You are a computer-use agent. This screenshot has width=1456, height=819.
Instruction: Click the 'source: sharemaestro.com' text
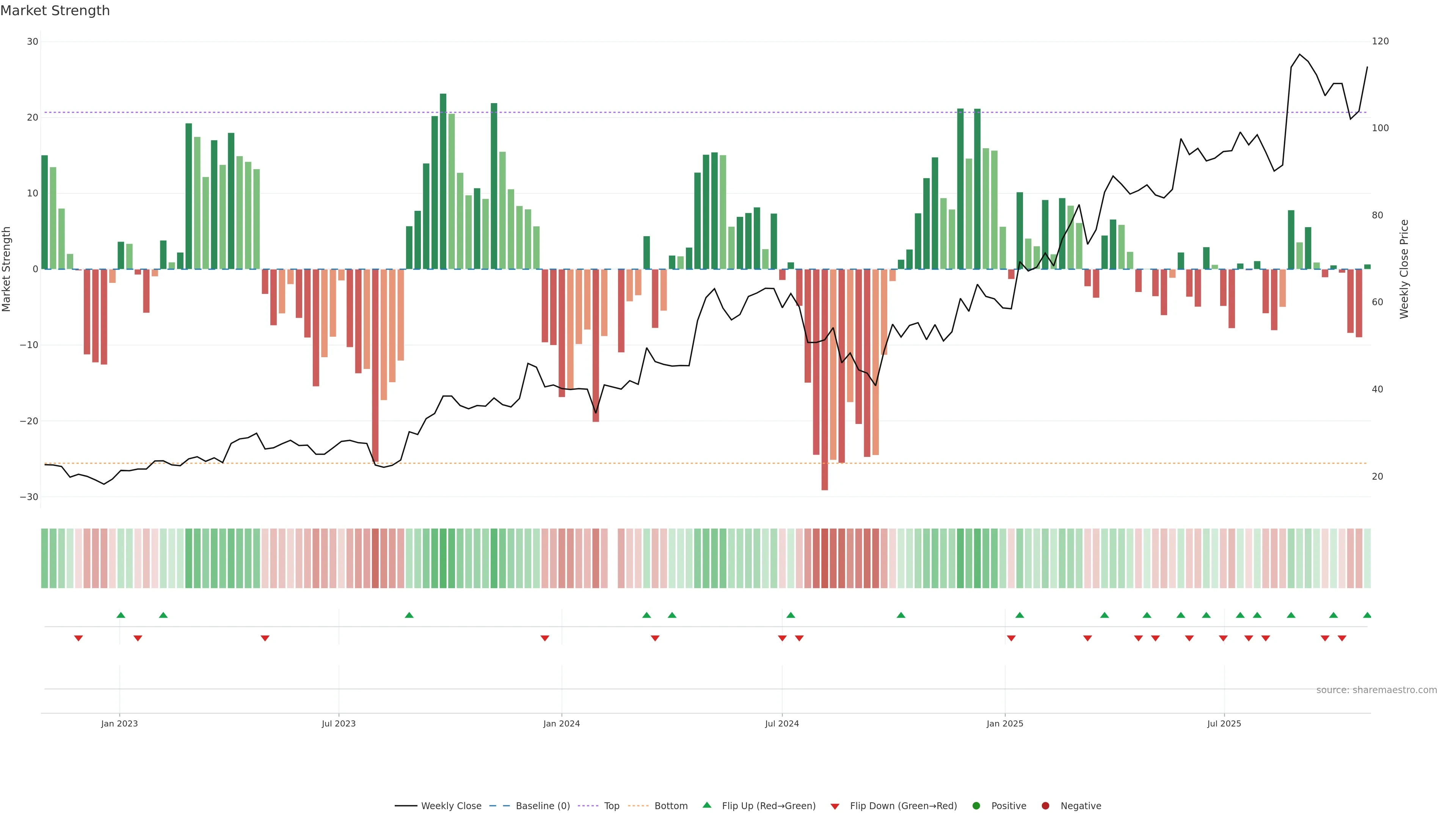pyautogui.click(x=1376, y=690)
